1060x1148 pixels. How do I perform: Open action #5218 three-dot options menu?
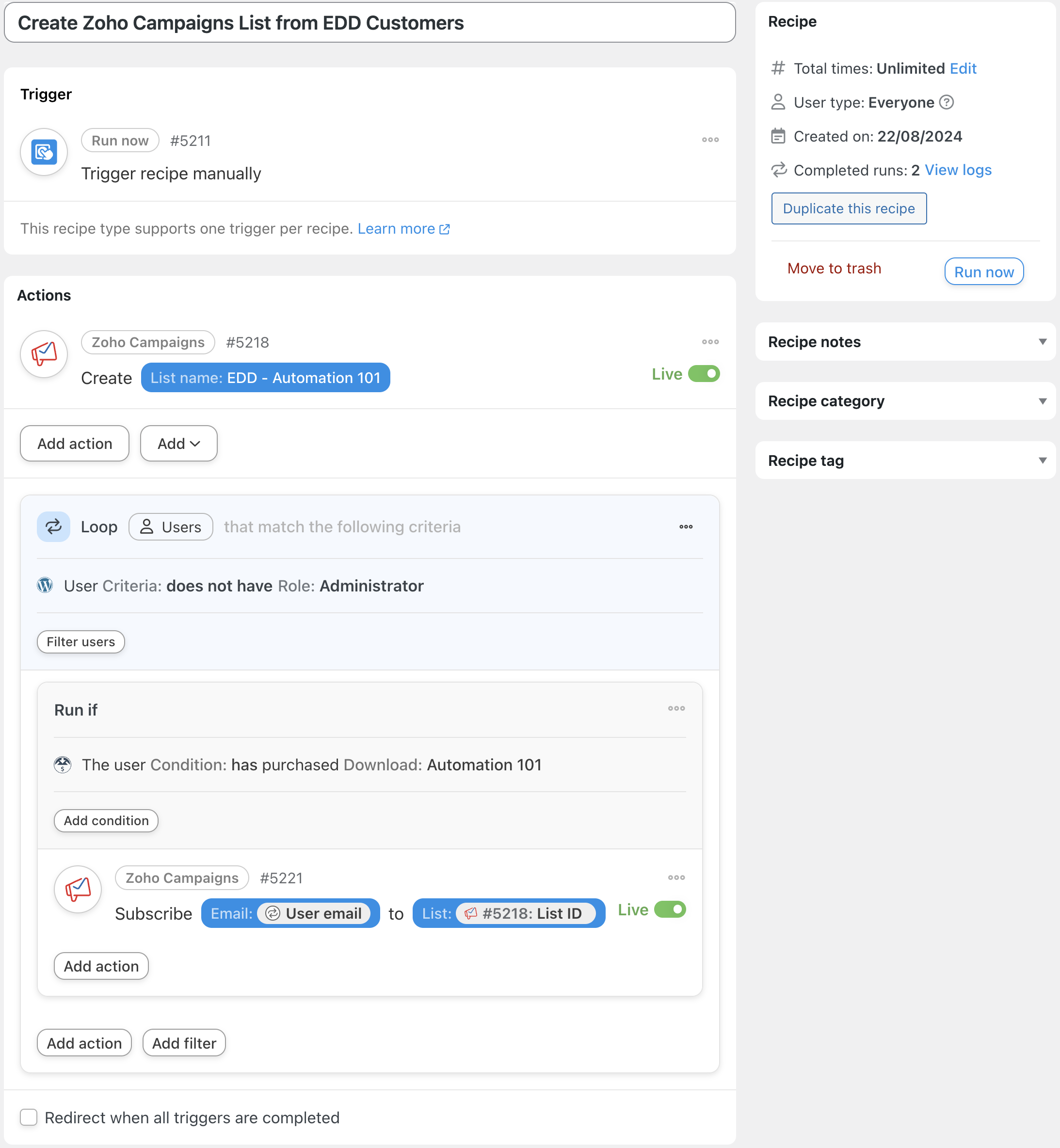point(710,342)
